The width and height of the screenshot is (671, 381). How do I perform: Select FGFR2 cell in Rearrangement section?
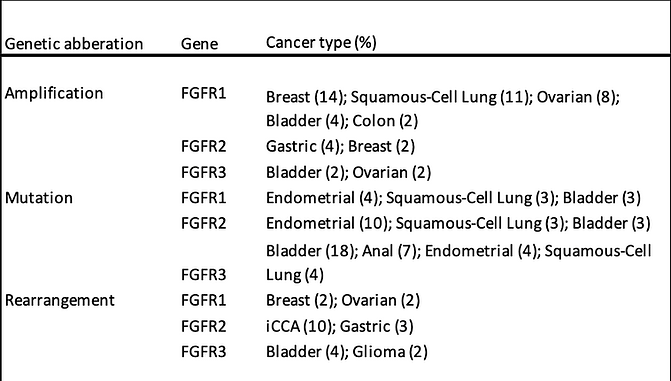203,326
